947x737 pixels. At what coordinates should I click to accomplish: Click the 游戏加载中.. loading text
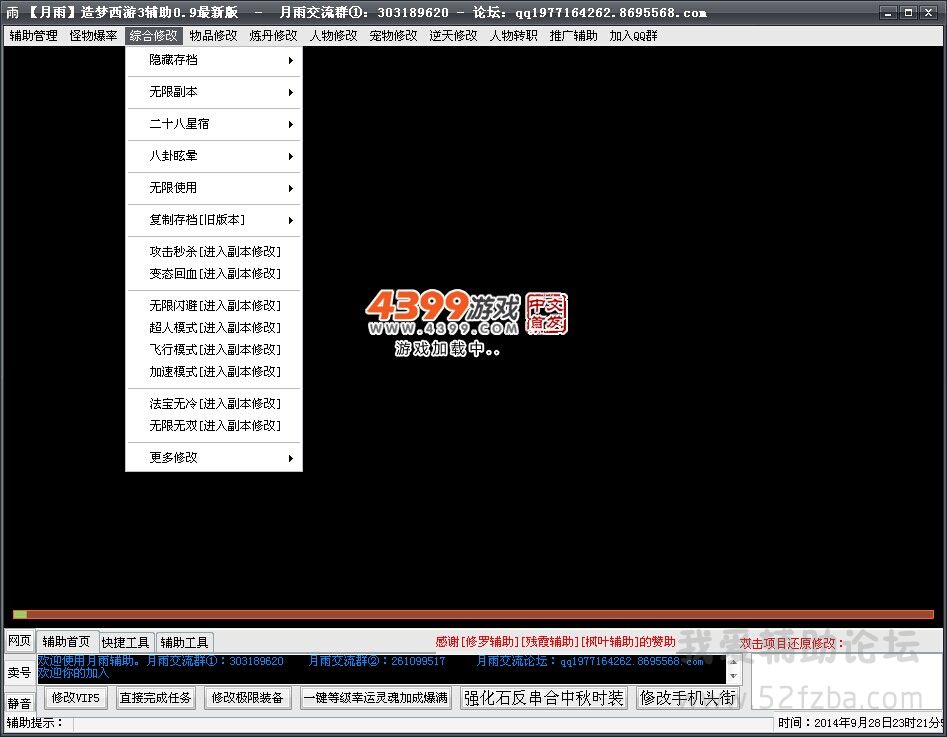click(x=448, y=348)
